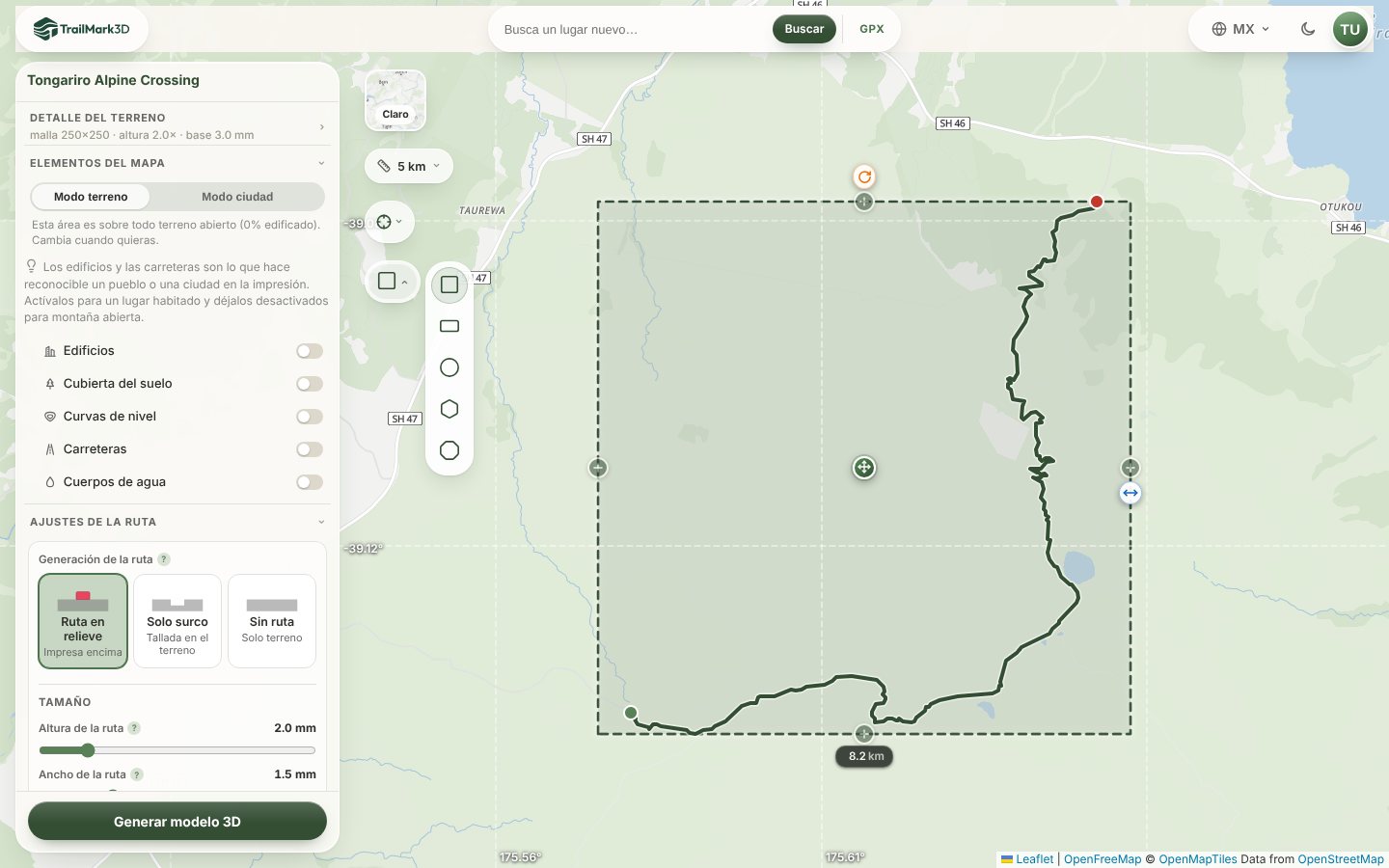
Task: Click the orange rotate handle above the selection
Action: pos(864,176)
